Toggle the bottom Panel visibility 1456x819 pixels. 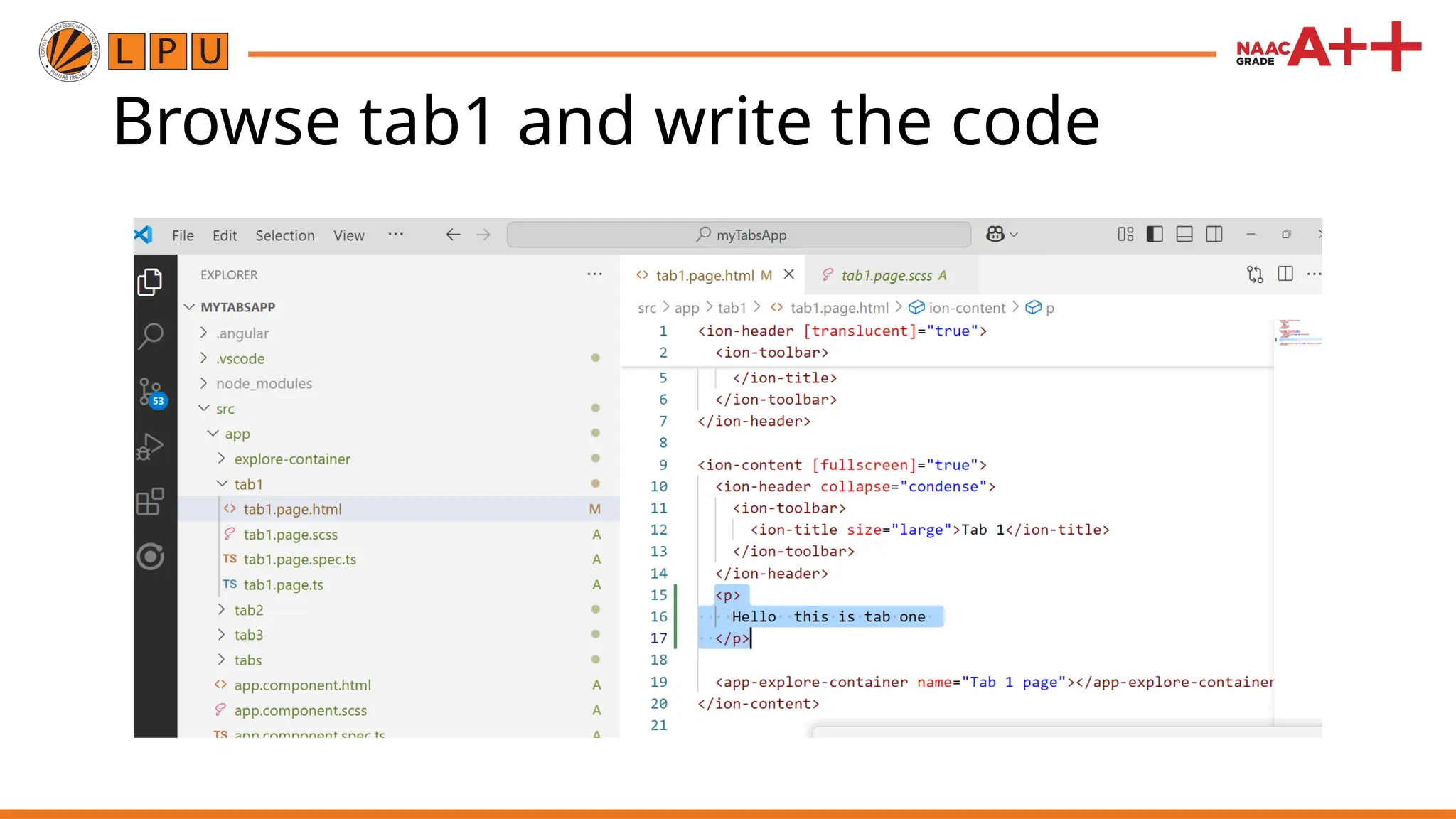click(x=1184, y=235)
